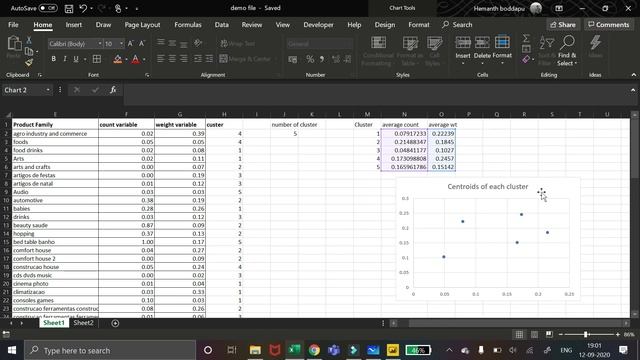Click the Comments button
This screenshot has width=640, height=360.
(609, 25)
